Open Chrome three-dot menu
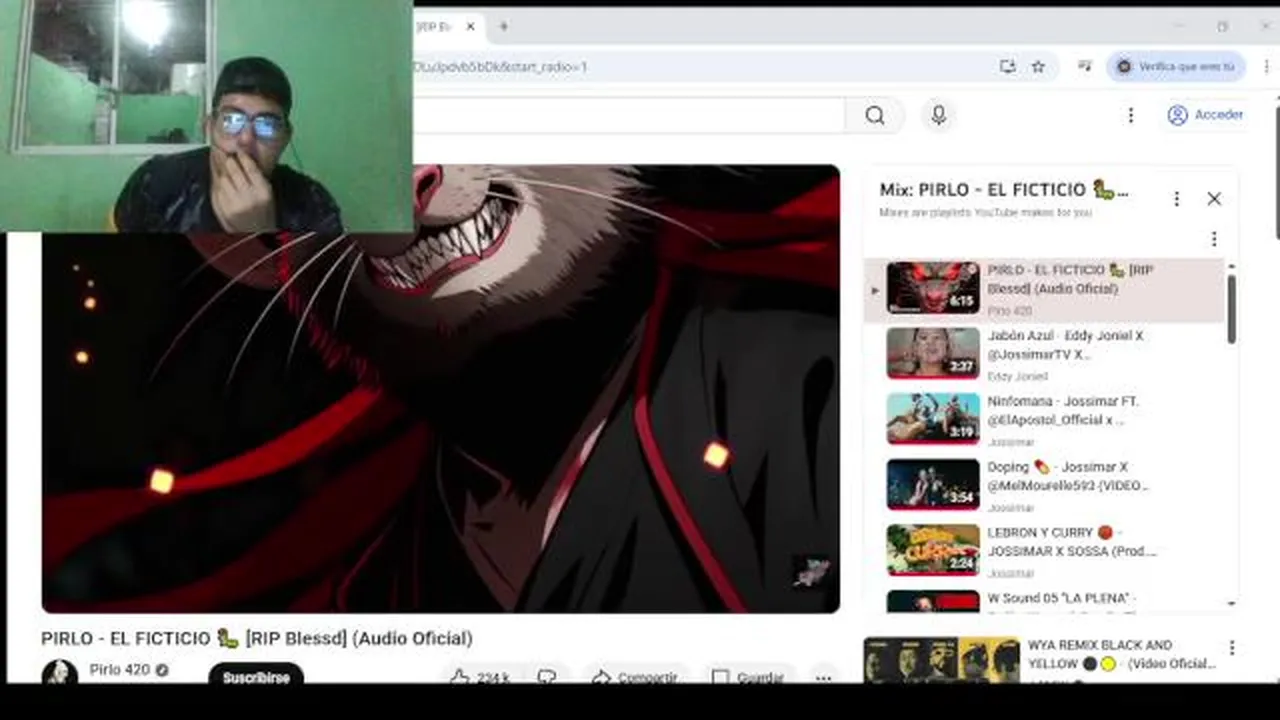 tap(1266, 67)
